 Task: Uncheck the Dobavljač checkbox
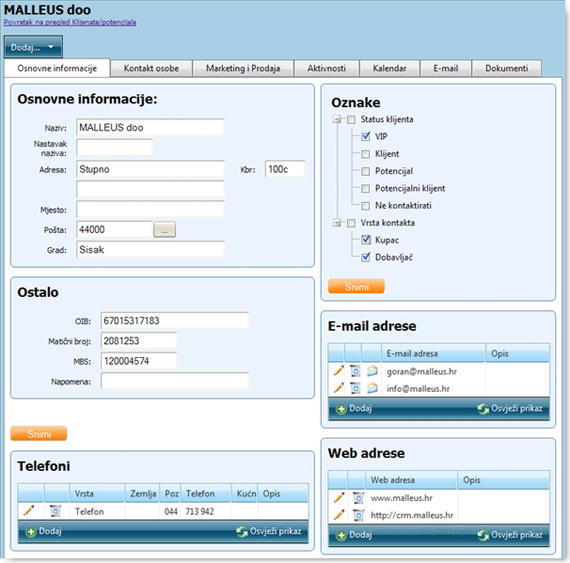(365, 257)
